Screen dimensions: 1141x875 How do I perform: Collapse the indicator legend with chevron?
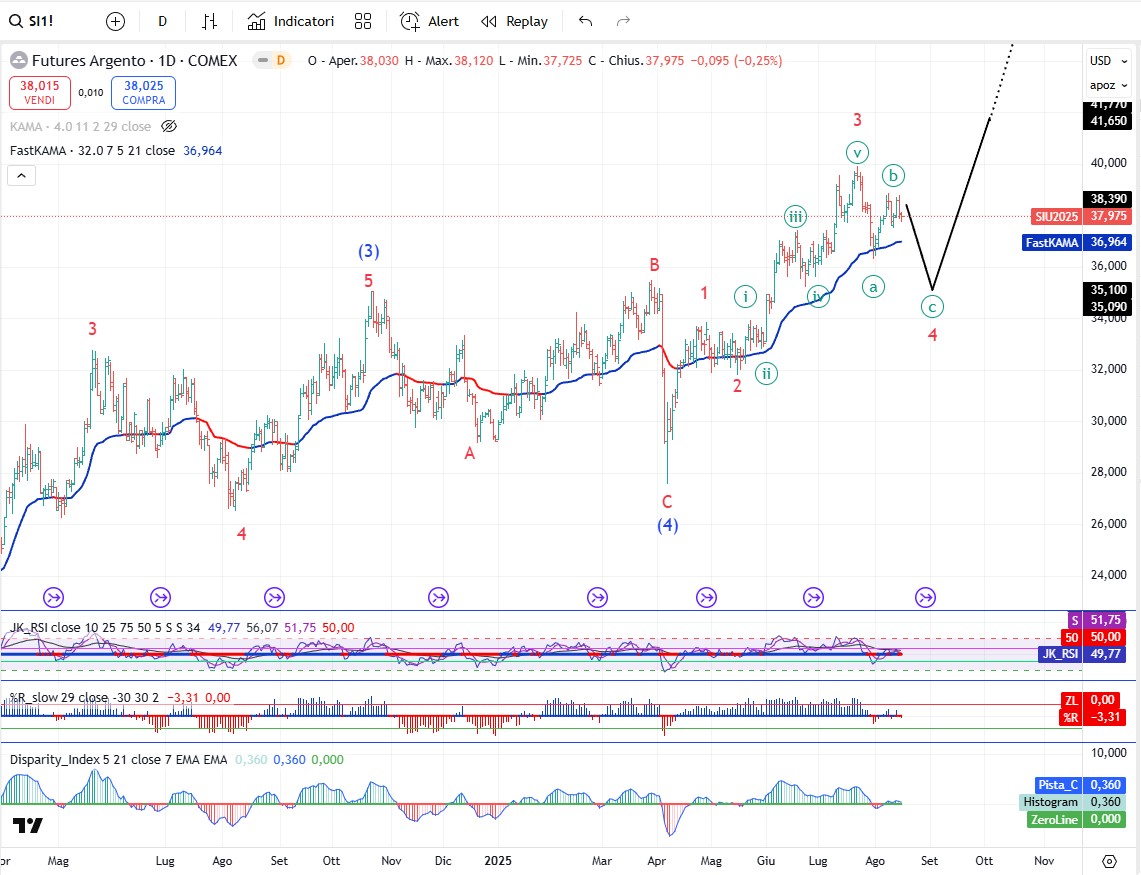21,175
